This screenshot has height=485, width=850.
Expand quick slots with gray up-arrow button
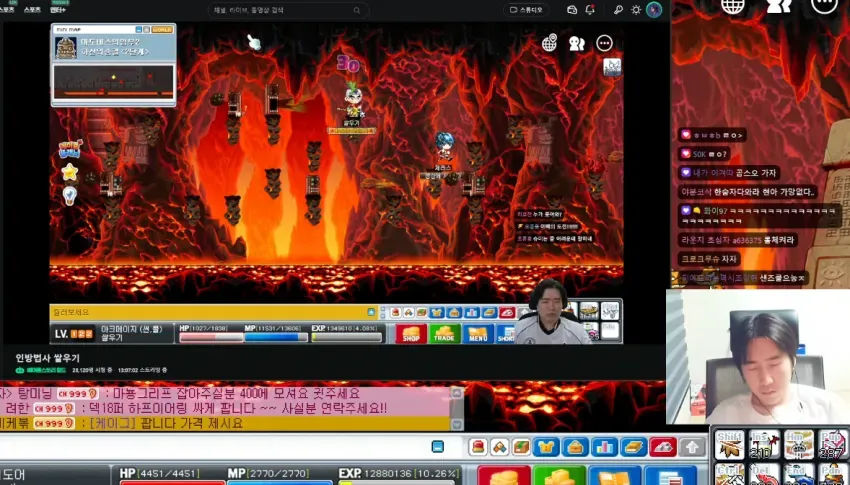pyautogui.click(x=692, y=447)
